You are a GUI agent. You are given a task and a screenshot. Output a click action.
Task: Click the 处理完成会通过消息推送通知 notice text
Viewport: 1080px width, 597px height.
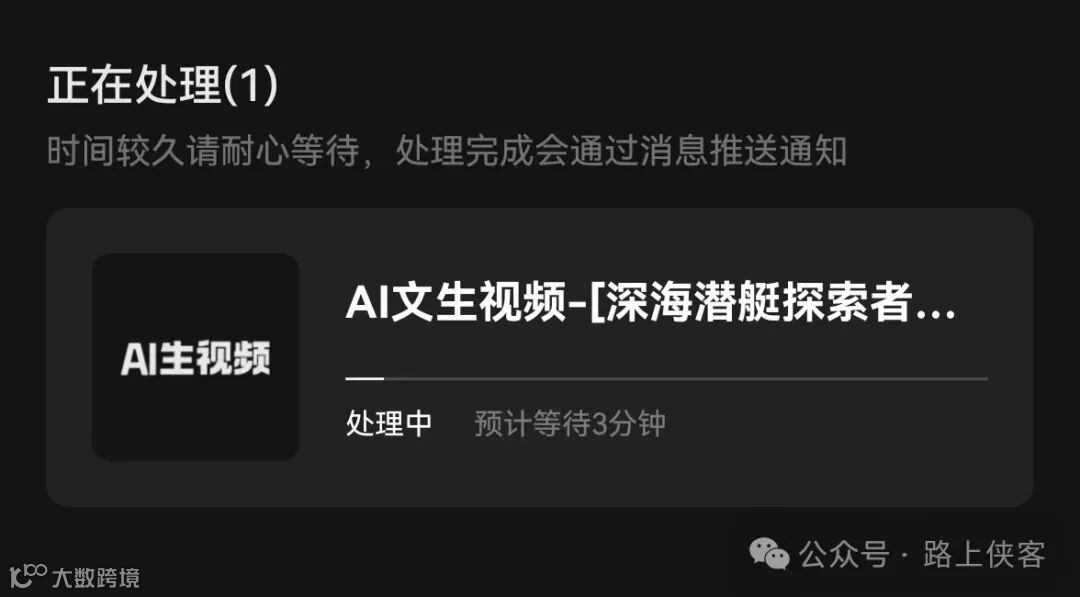[621, 151]
